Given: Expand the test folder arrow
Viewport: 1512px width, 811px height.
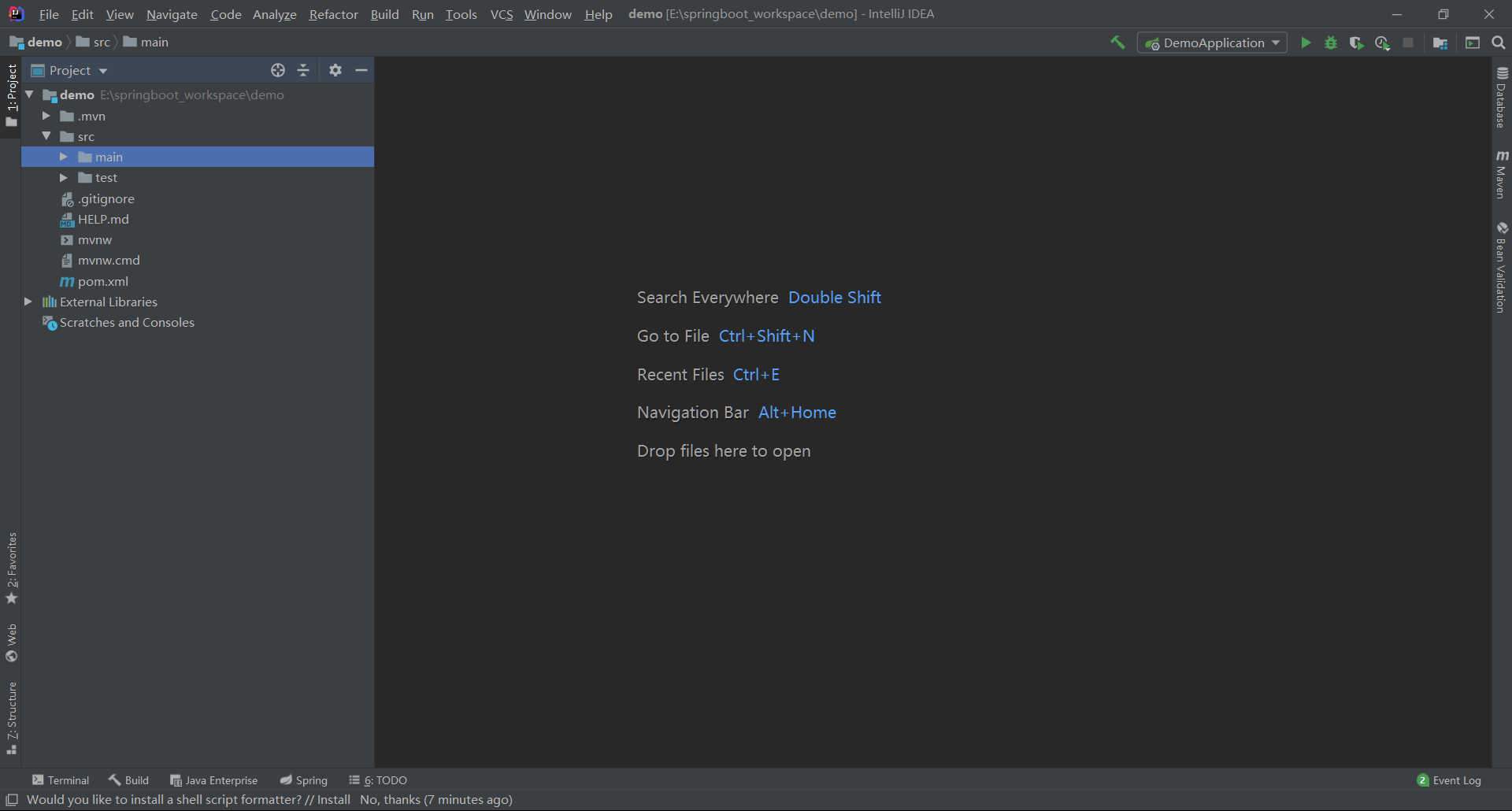Looking at the screenshot, I should pyautogui.click(x=64, y=178).
